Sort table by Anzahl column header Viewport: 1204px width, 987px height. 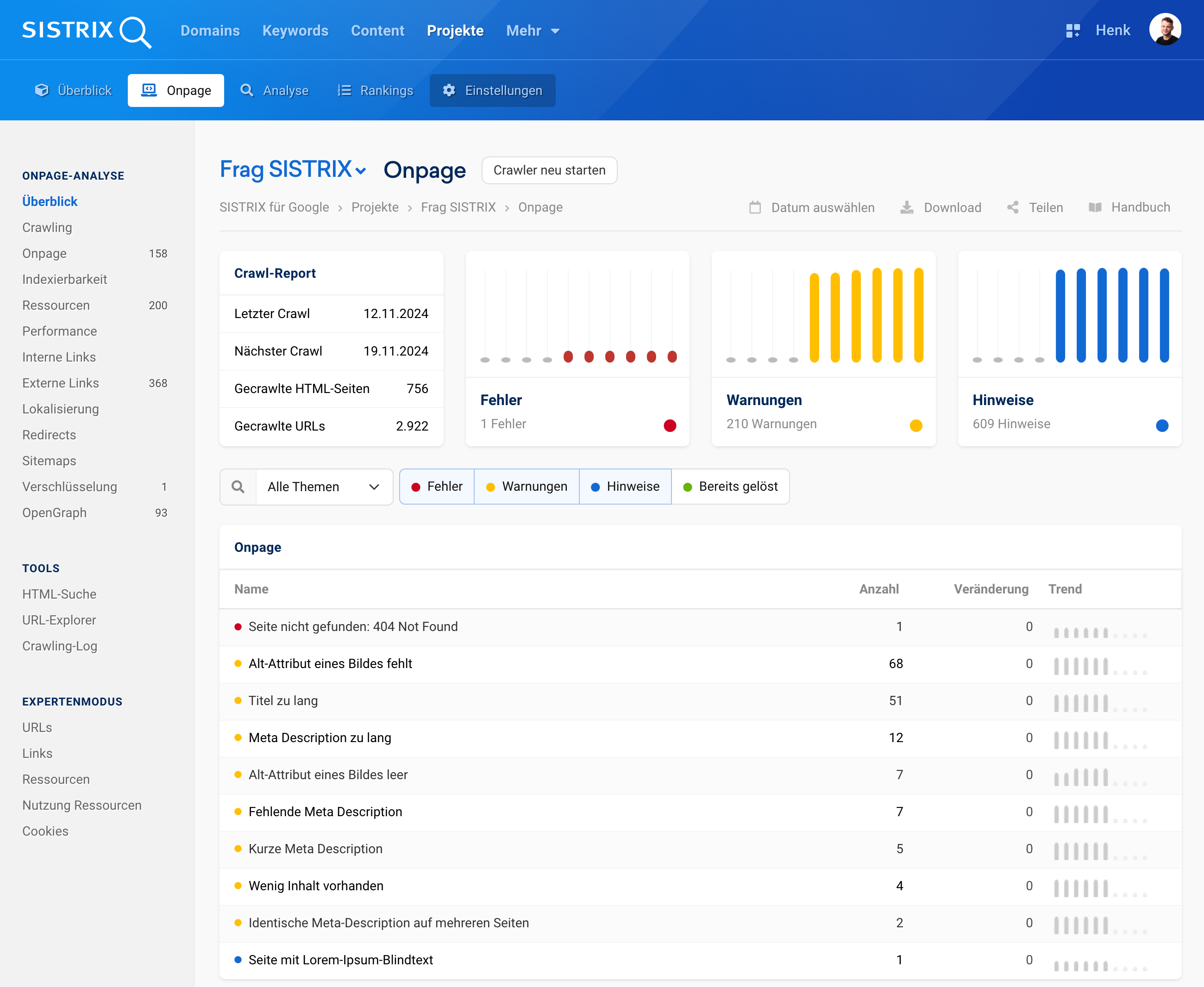point(878,589)
